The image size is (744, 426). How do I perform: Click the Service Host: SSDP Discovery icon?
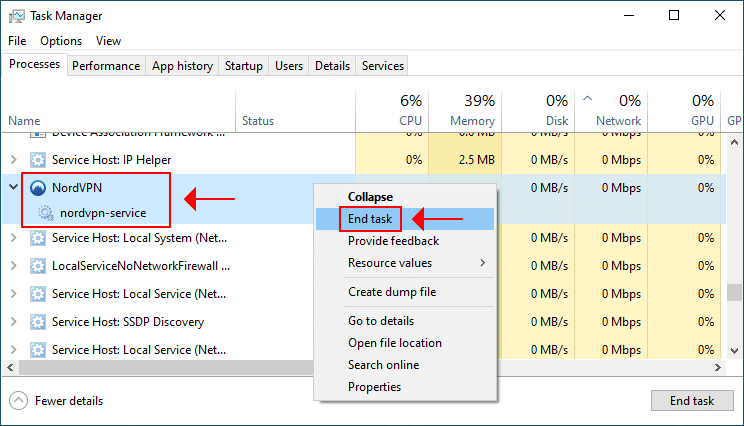(39, 322)
